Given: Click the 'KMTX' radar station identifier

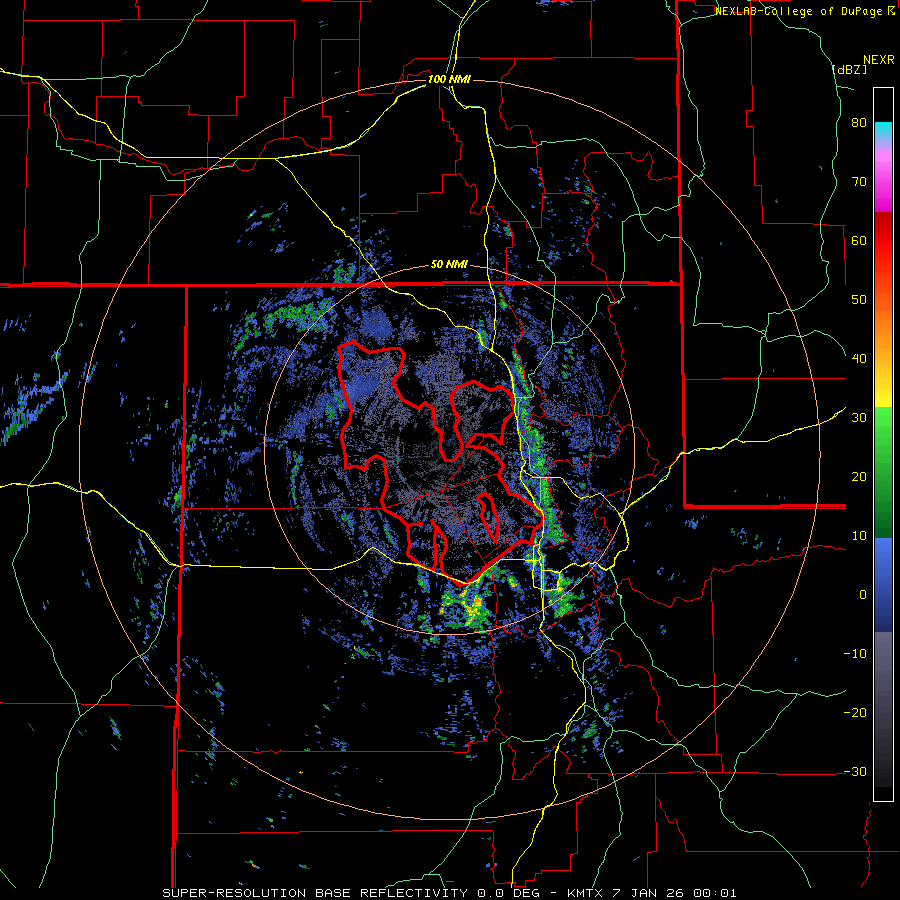Looking at the screenshot, I should [587, 893].
